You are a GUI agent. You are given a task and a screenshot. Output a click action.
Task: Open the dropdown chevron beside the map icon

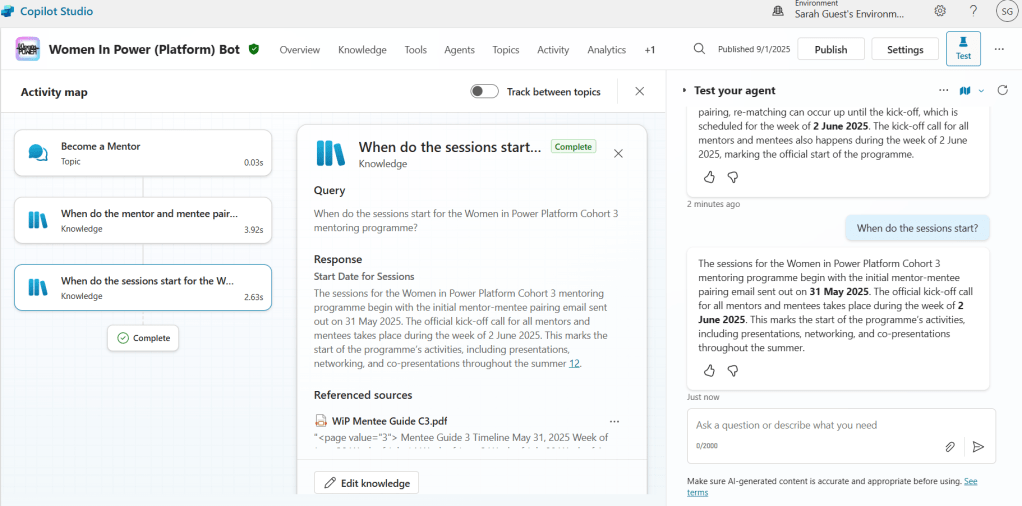tap(981, 90)
